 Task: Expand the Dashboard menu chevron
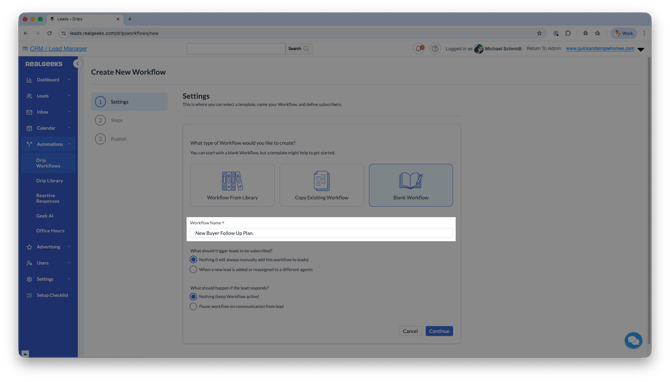[x=69, y=80]
